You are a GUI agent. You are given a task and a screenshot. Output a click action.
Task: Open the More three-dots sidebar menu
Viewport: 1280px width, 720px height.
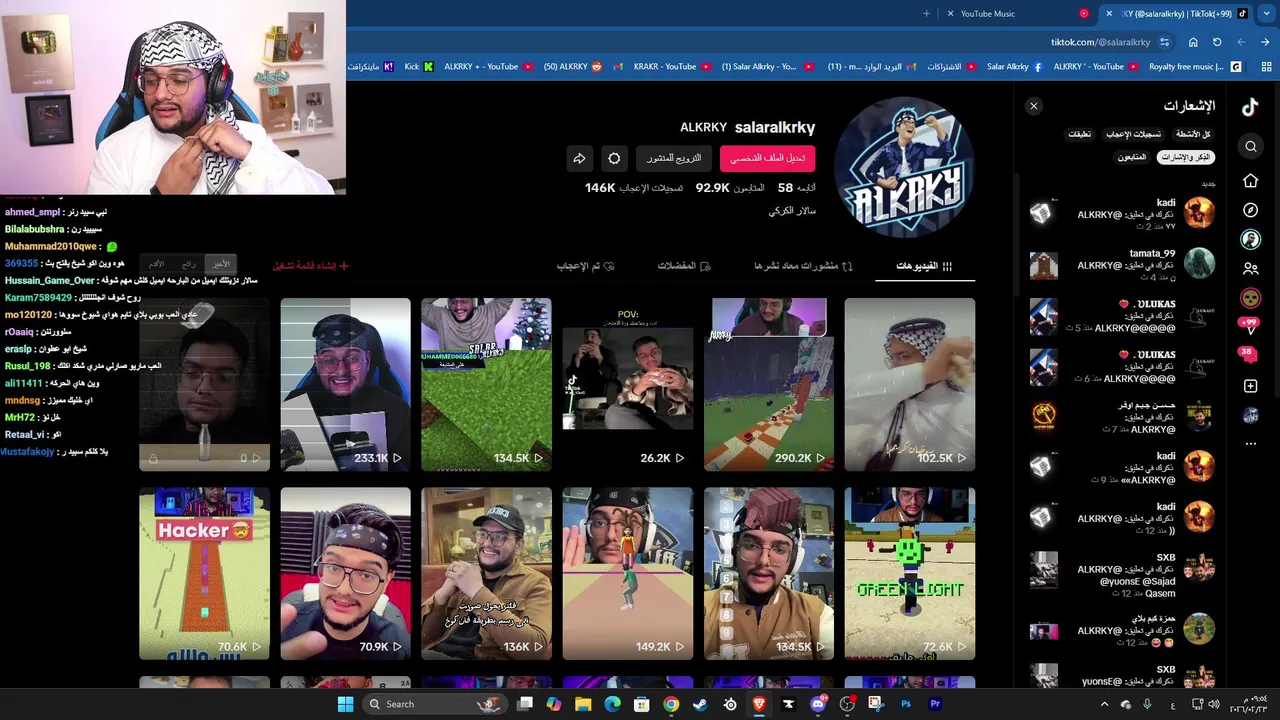click(x=1250, y=444)
